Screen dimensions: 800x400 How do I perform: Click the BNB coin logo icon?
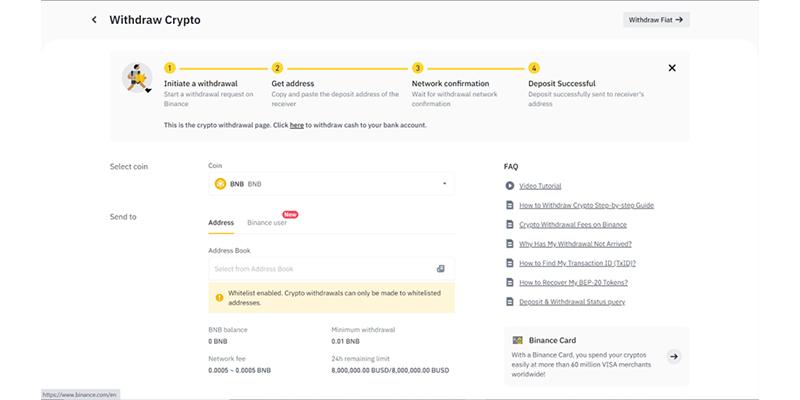(x=220, y=184)
